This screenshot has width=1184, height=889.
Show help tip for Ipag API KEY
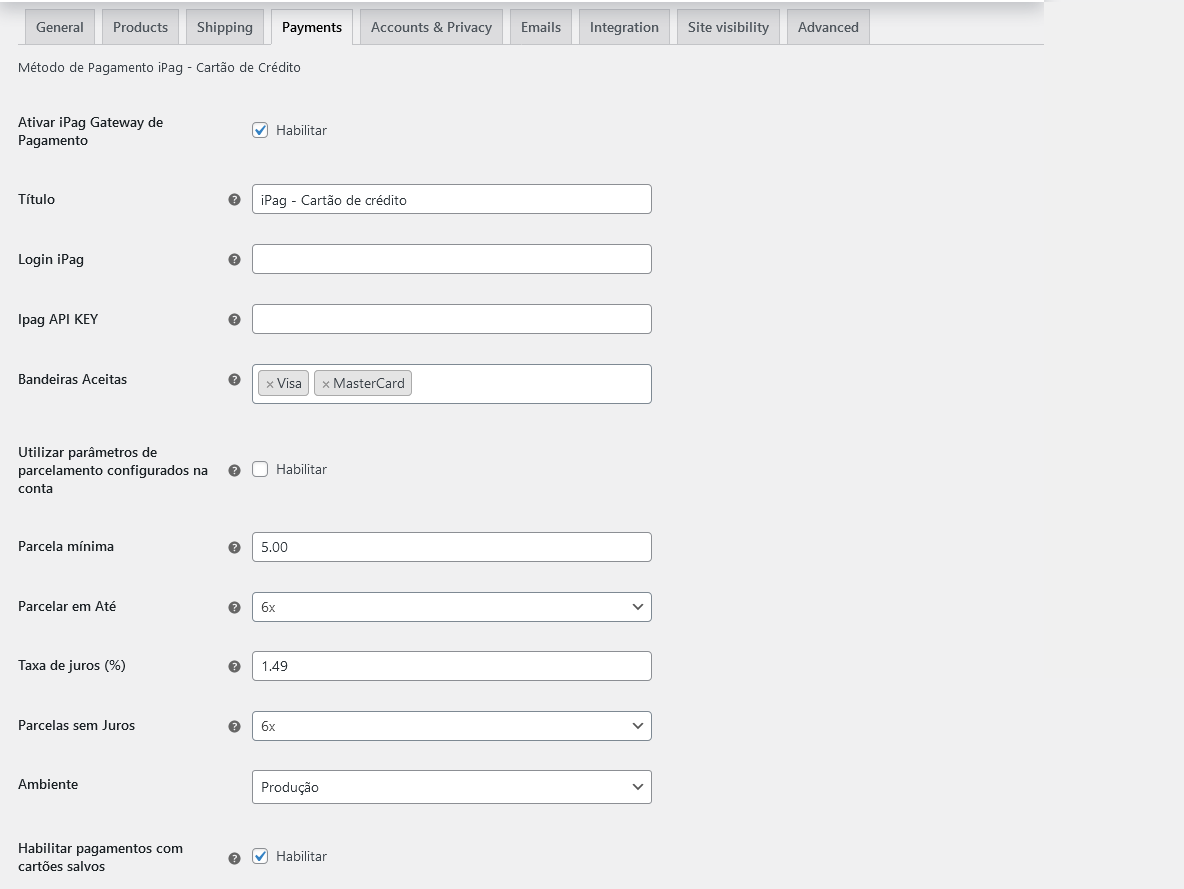click(x=234, y=319)
